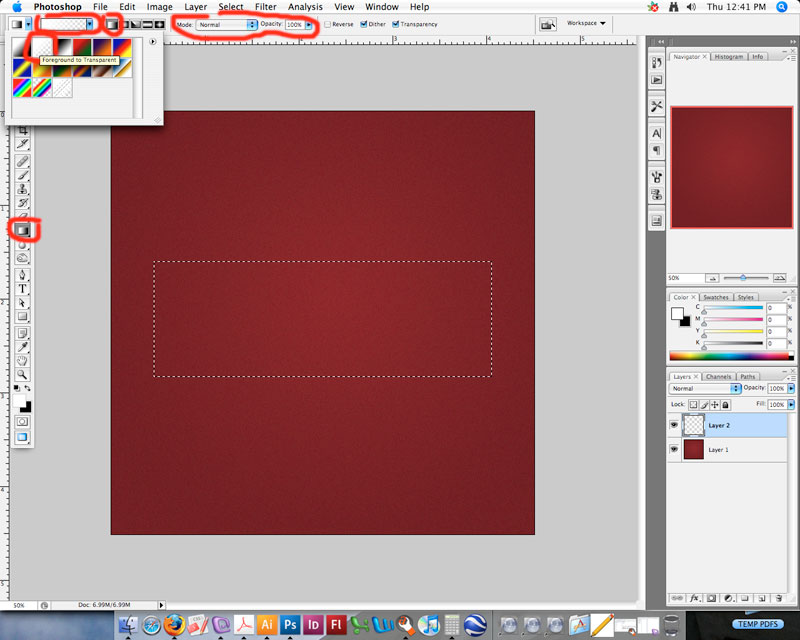Expand the Workspace dropdown
This screenshot has height=640, width=800.
tap(587, 23)
